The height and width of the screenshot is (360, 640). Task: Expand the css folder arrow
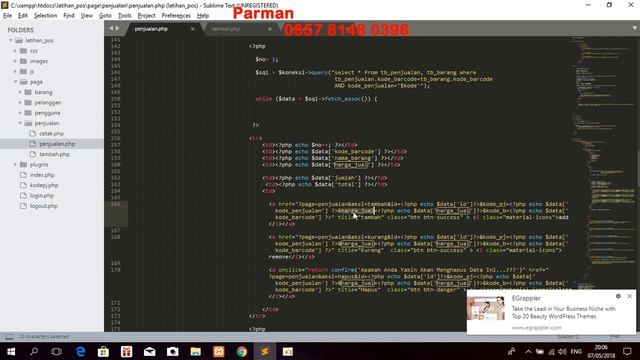[16, 51]
